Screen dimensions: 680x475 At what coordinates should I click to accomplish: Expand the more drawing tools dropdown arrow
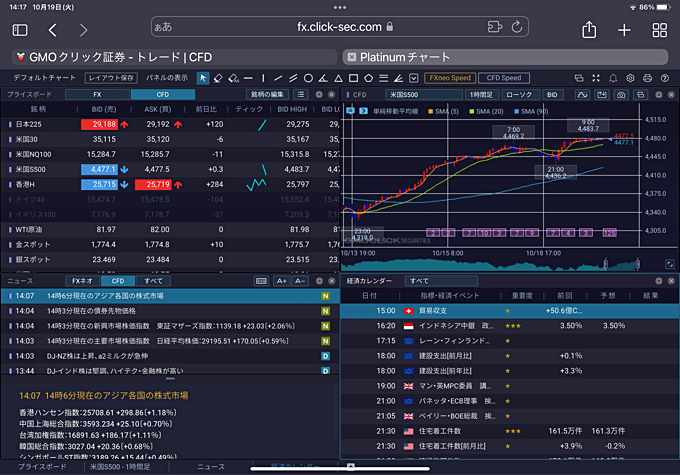(414, 78)
